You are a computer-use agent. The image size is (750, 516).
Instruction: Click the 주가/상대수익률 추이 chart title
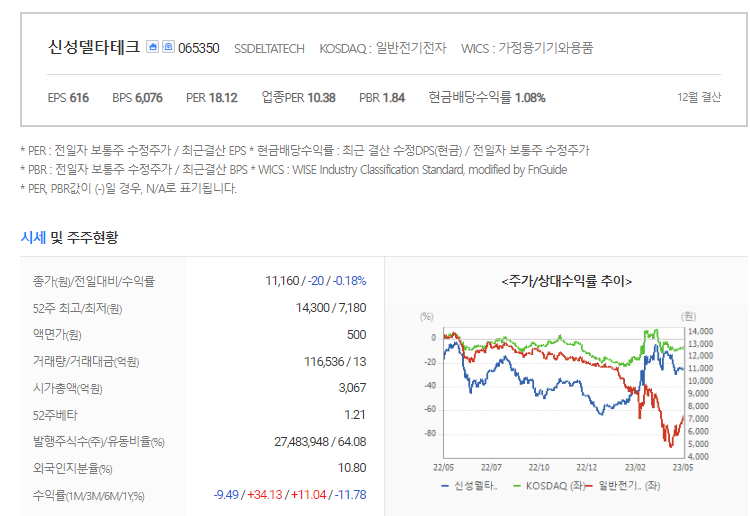pyautogui.click(x=567, y=281)
